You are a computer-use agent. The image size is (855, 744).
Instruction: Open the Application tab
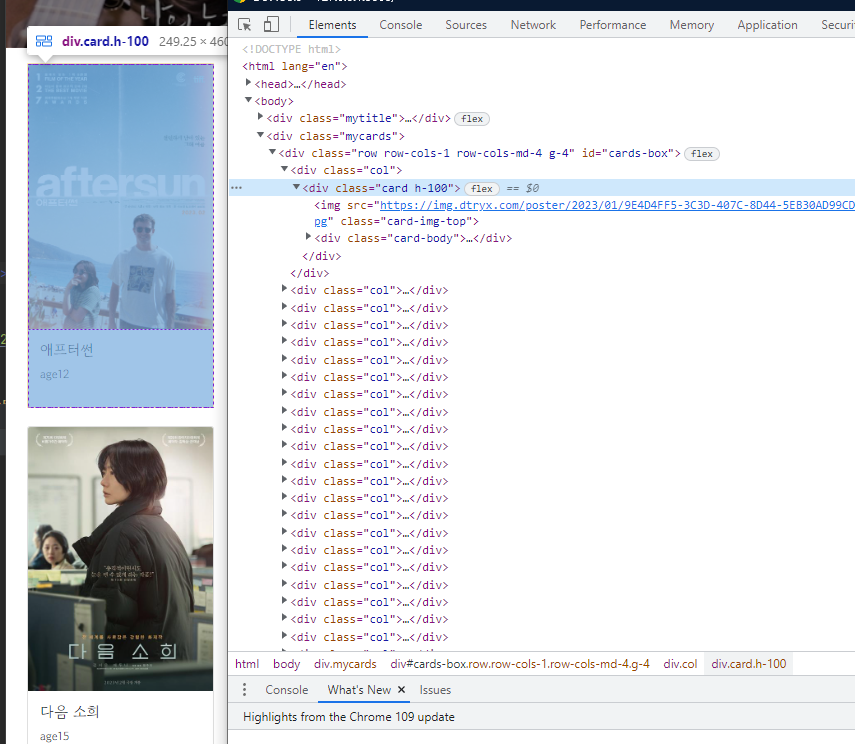pyautogui.click(x=767, y=25)
